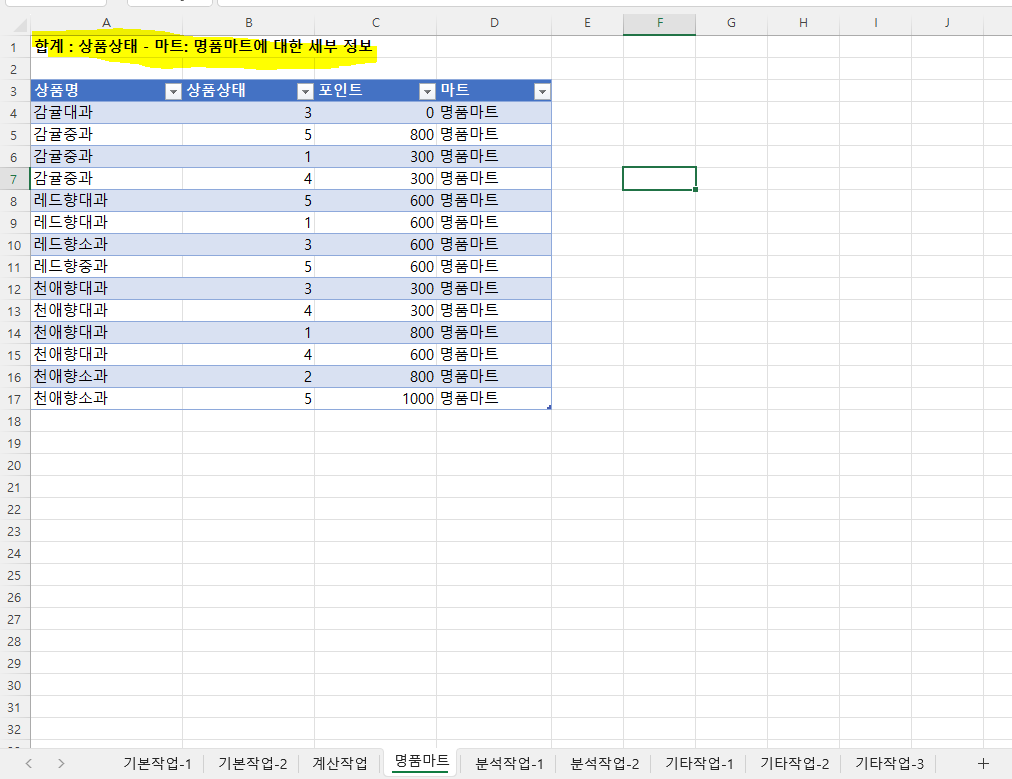Expand the 마트 filter dropdown
Image resolution: width=1012 pixels, height=779 pixels.
click(542, 91)
